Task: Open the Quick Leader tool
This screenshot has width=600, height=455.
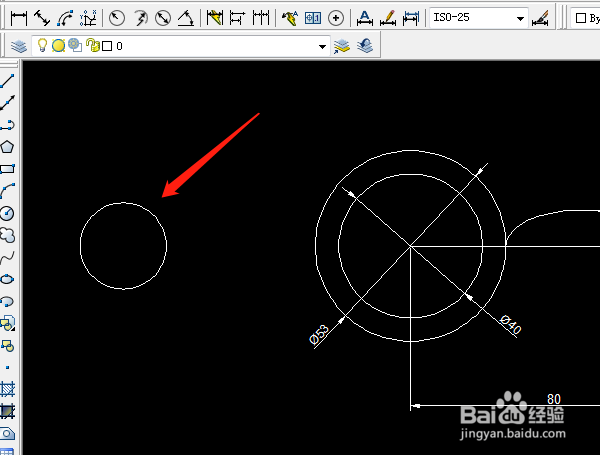Action: 290,18
